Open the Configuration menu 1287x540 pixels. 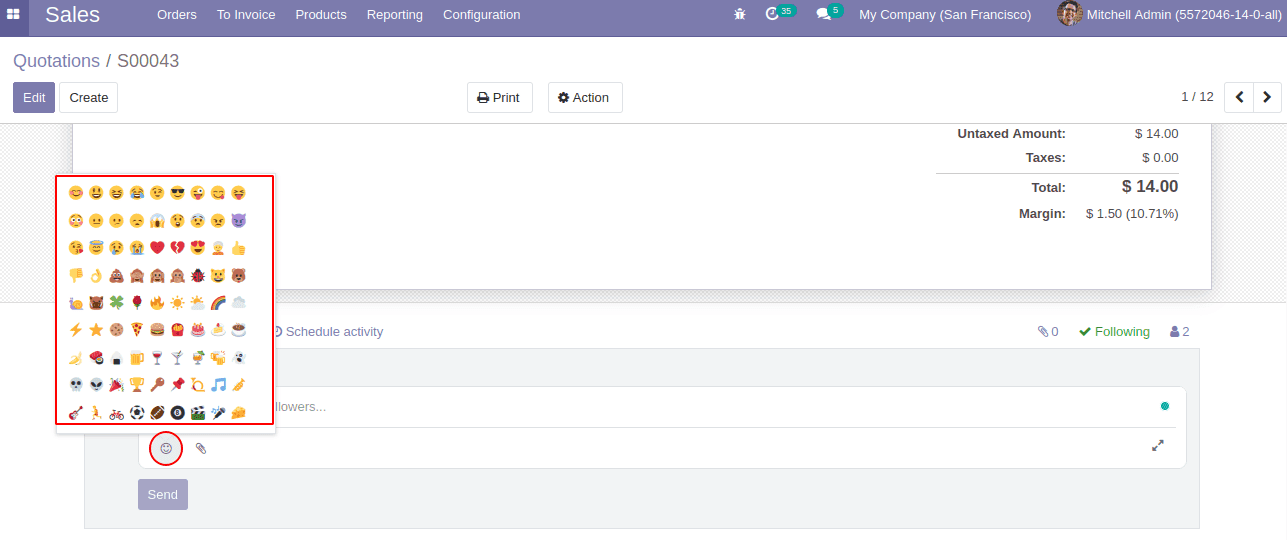(482, 15)
